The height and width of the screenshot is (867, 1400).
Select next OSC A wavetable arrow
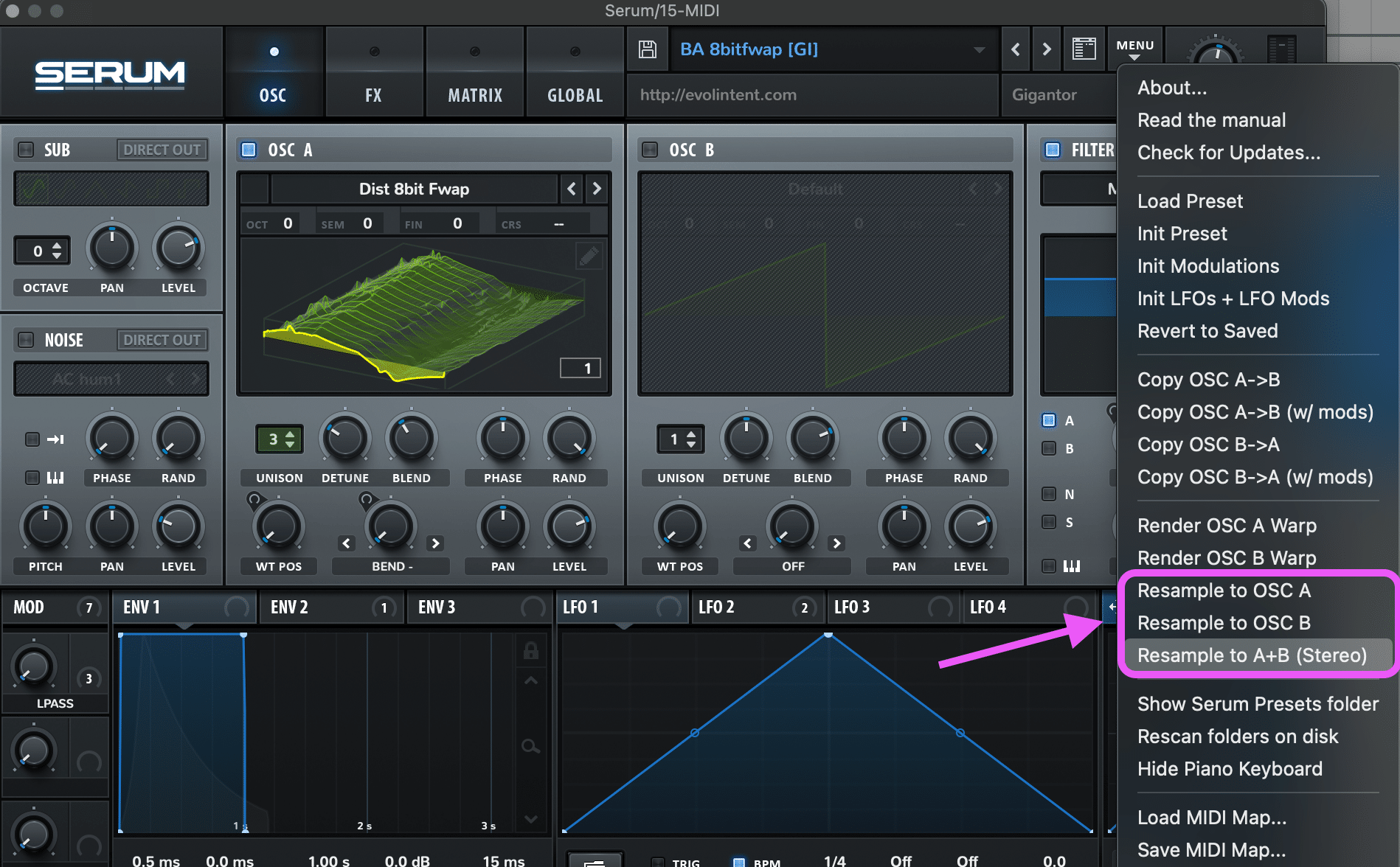click(x=597, y=189)
